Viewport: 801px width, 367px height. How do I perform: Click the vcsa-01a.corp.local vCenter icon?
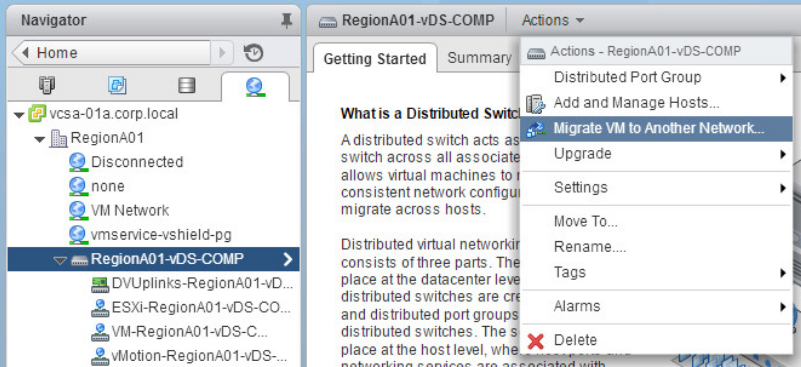click(x=36, y=113)
